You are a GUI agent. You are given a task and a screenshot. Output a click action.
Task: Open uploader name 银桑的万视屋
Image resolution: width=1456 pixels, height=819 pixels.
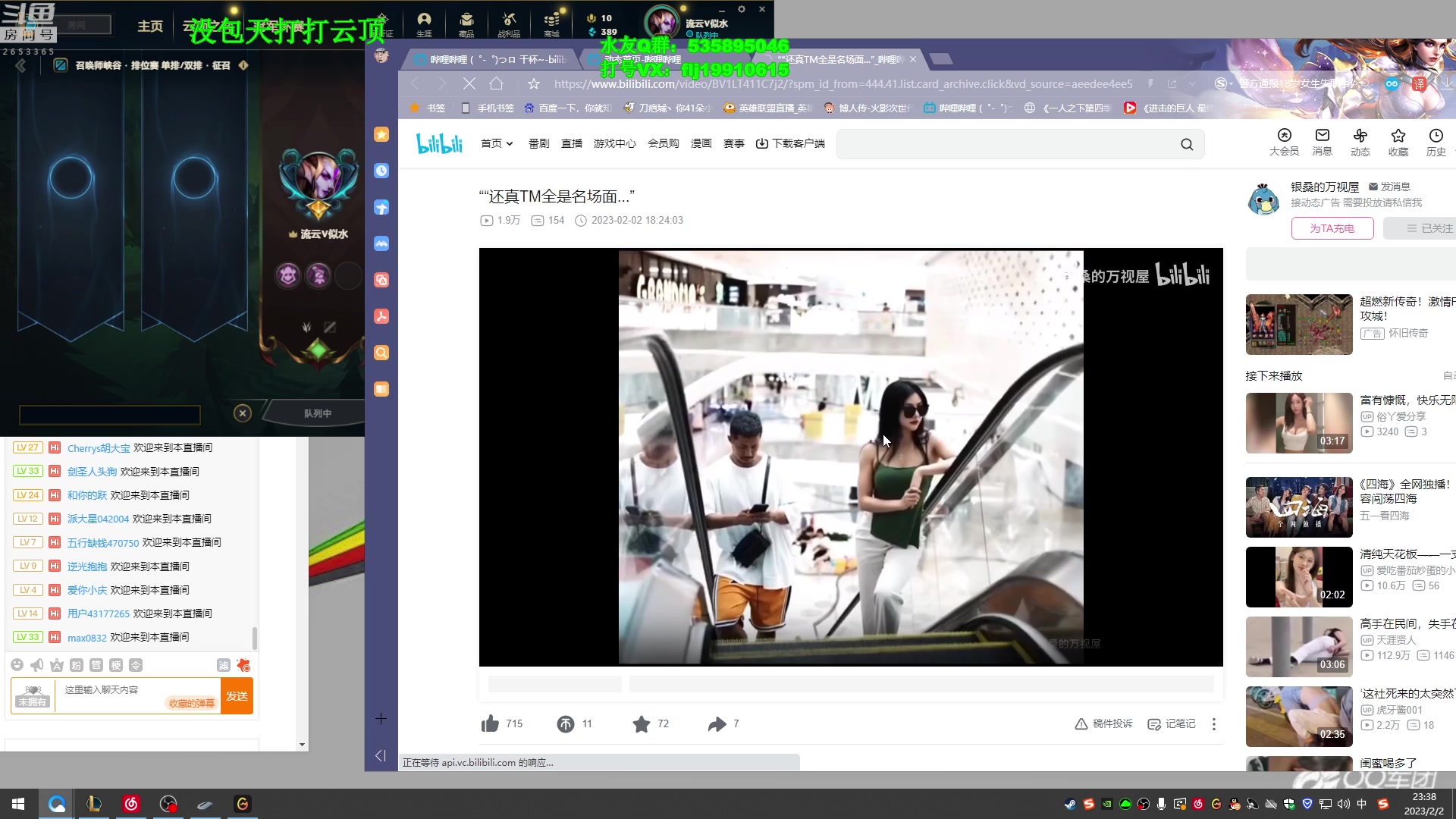(x=1325, y=187)
